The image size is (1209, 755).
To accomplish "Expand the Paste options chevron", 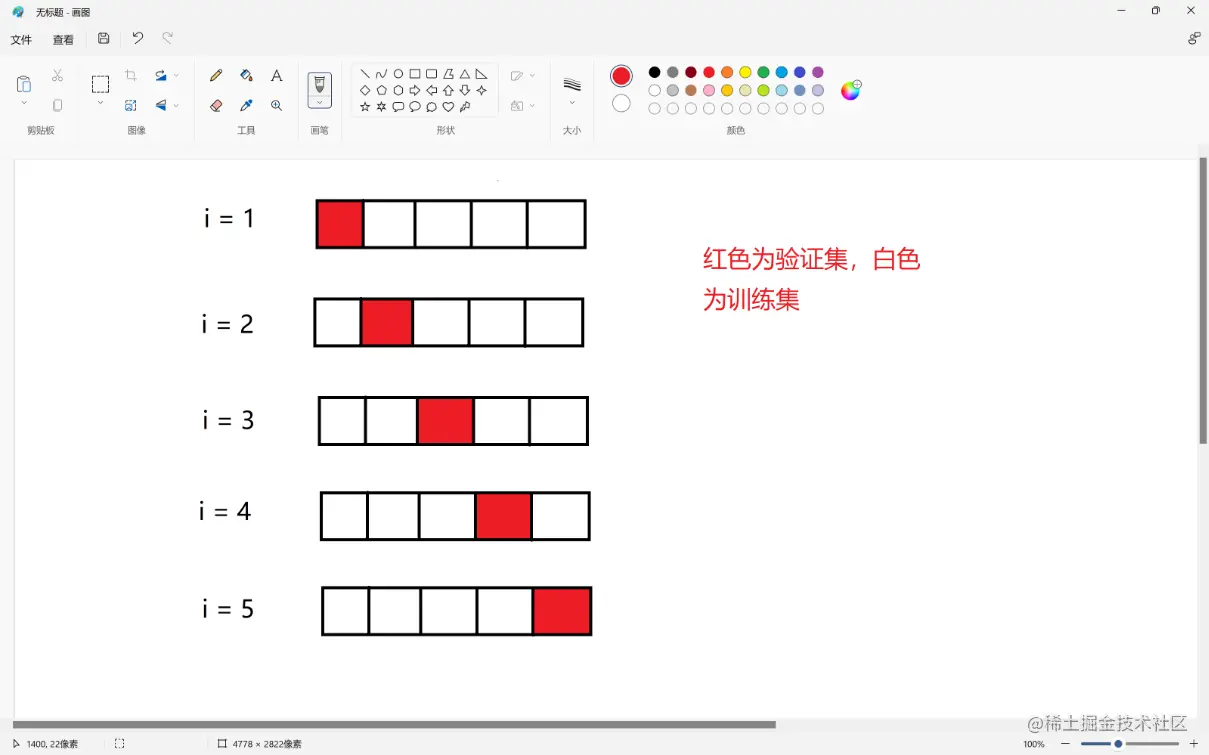I will (24, 103).
